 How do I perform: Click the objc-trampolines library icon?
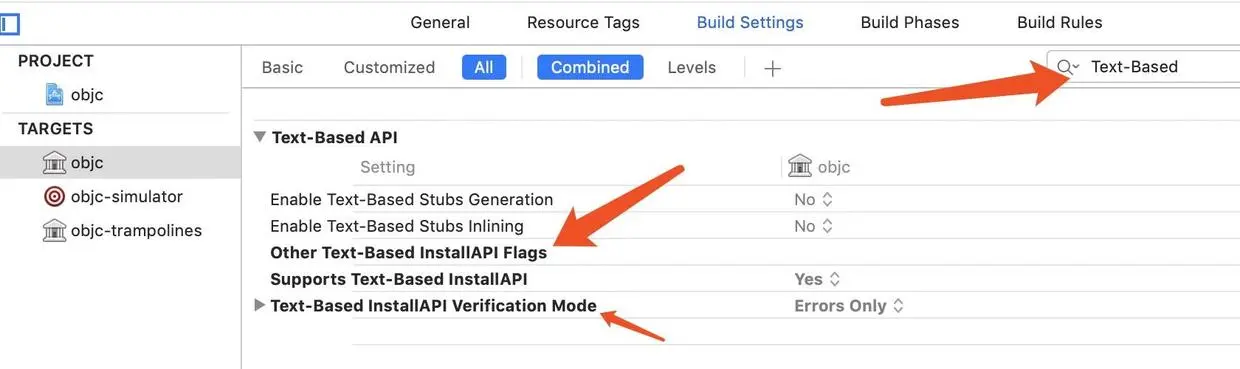click(x=54, y=231)
